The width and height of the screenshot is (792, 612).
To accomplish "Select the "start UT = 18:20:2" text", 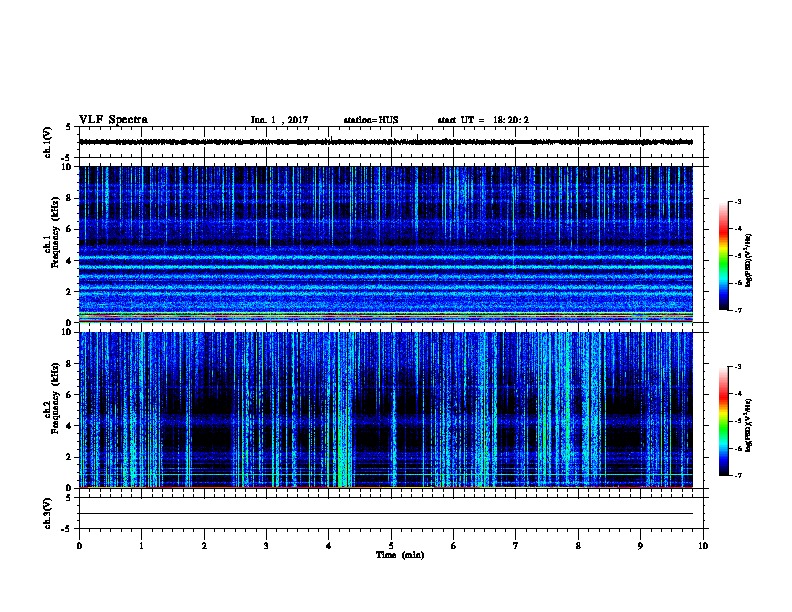I will (x=483, y=120).
